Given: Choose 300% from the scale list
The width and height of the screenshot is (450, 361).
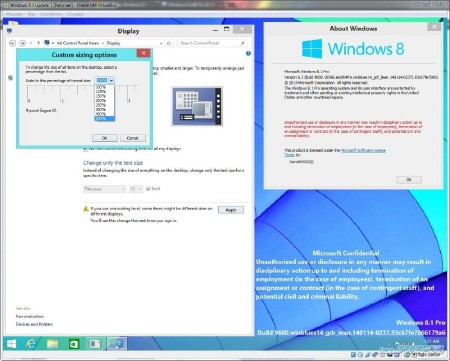Looking at the screenshot, I should click(x=105, y=109).
